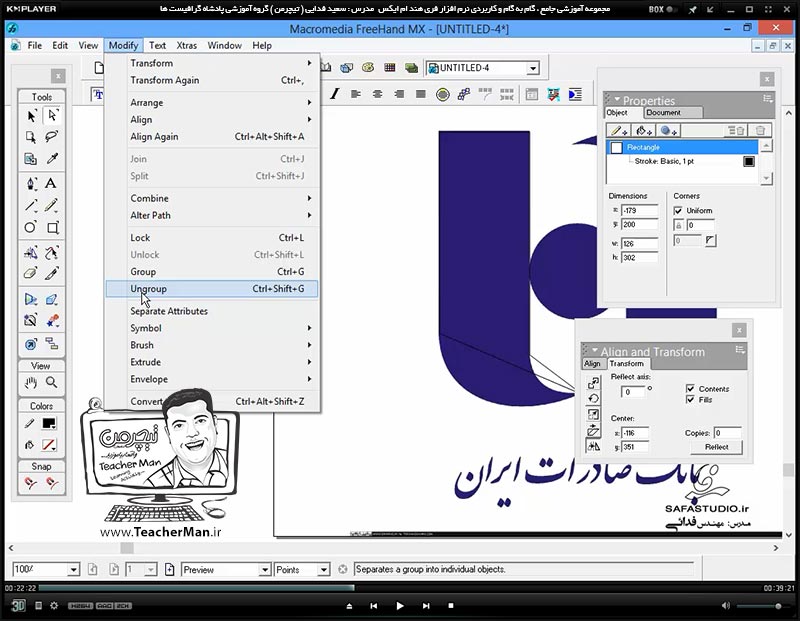Toggle Fills checkbox in Transform panel
This screenshot has width=800, height=621.
[x=690, y=400]
